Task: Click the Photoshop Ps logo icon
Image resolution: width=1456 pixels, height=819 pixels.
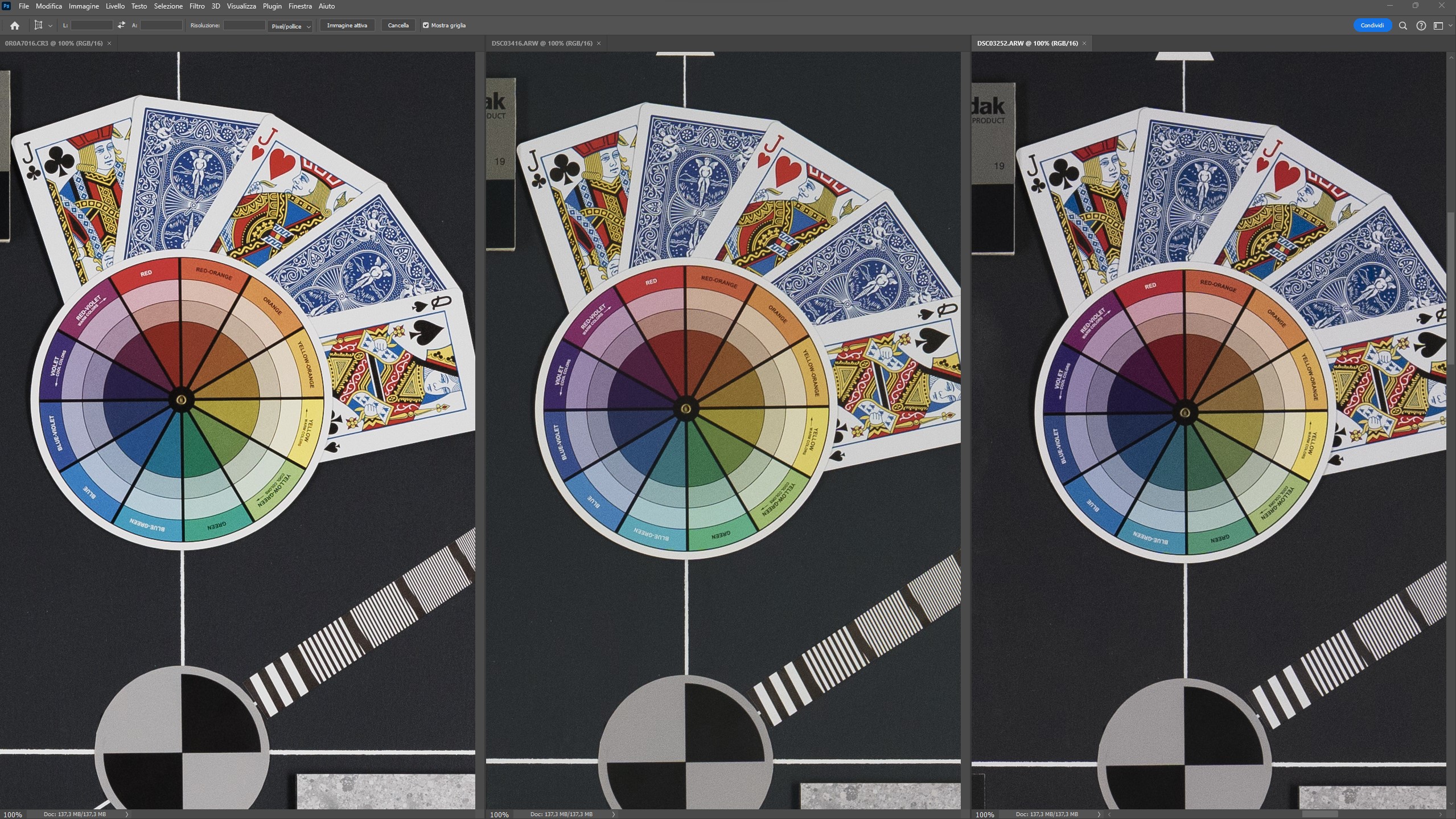Action: coord(7,6)
